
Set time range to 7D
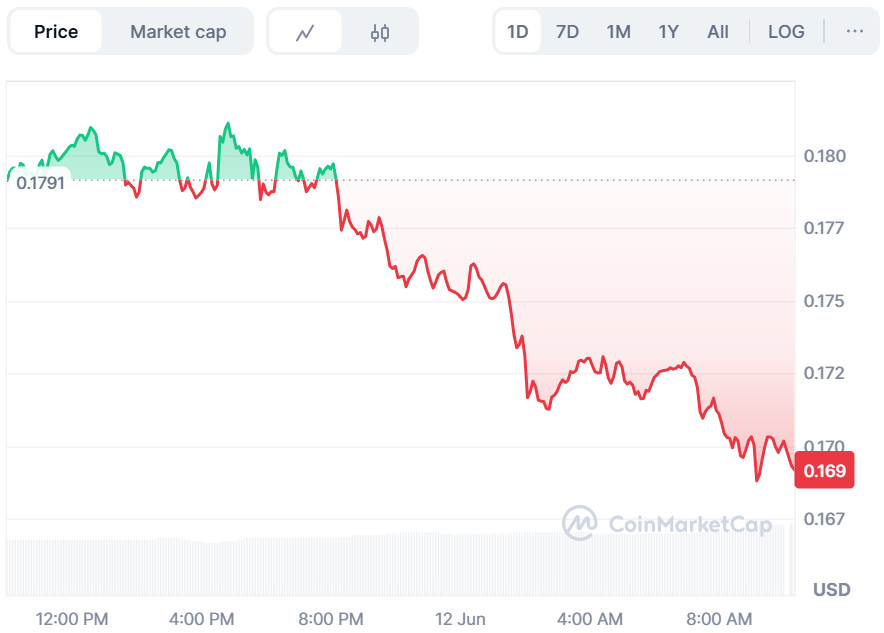click(567, 31)
